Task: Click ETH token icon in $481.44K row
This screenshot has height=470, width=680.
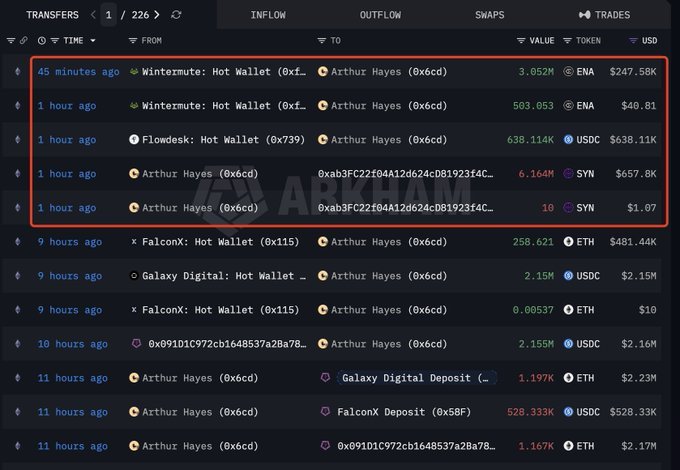Action: point(568,242)
